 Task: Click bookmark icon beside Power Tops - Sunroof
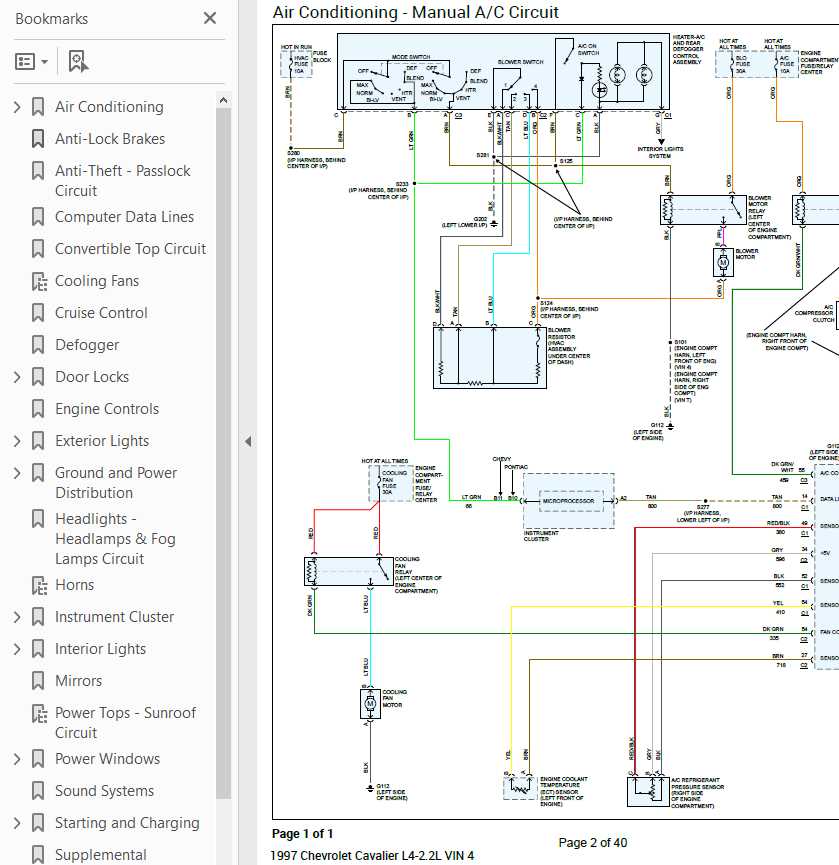coord(39,713)
